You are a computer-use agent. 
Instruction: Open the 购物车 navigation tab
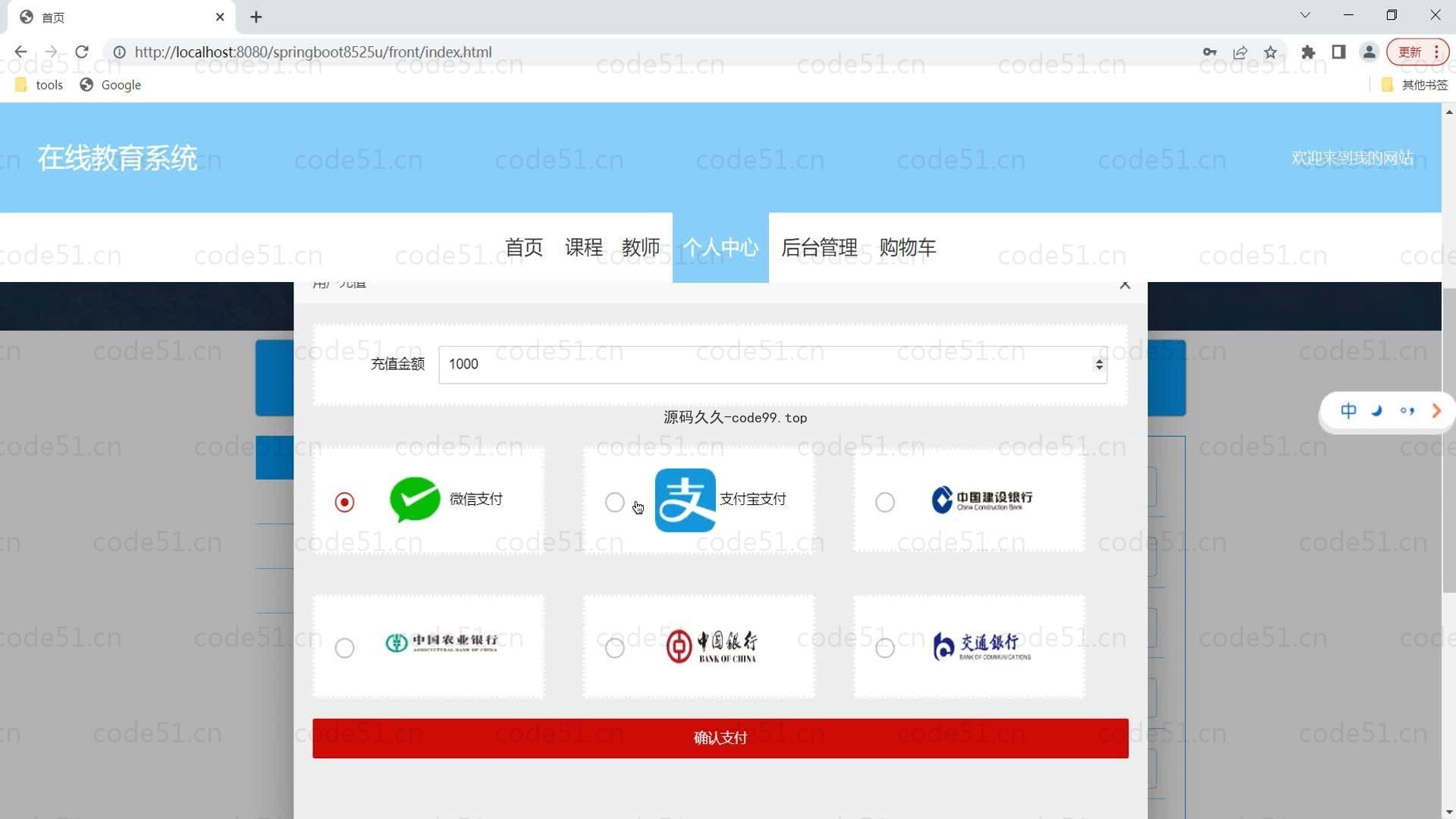point(908,247)
